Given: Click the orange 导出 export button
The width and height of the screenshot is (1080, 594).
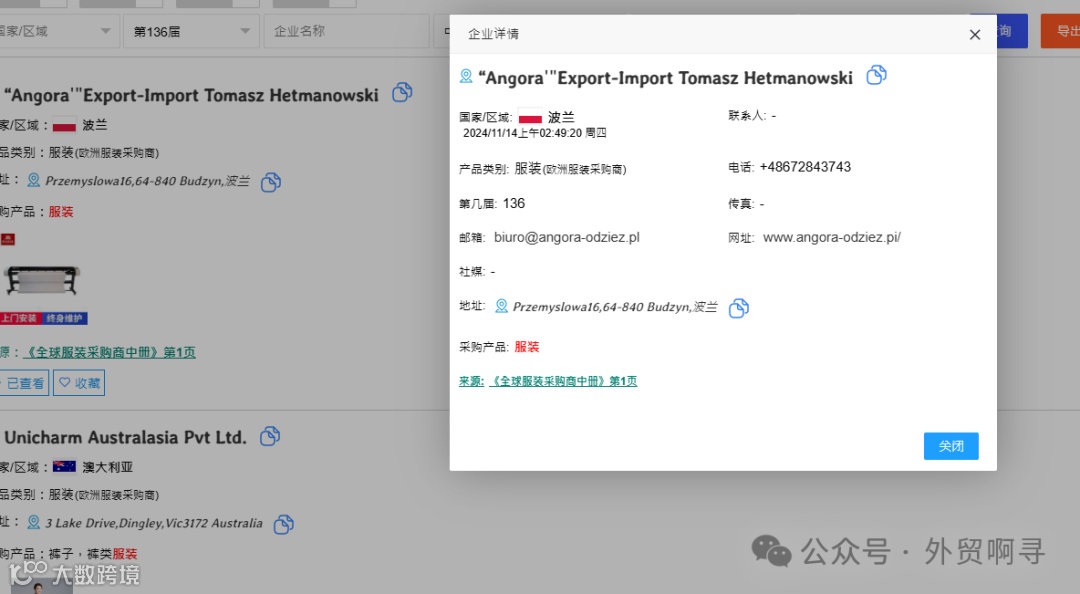Looking at the screenshot, I should [x=1060, y=31].
